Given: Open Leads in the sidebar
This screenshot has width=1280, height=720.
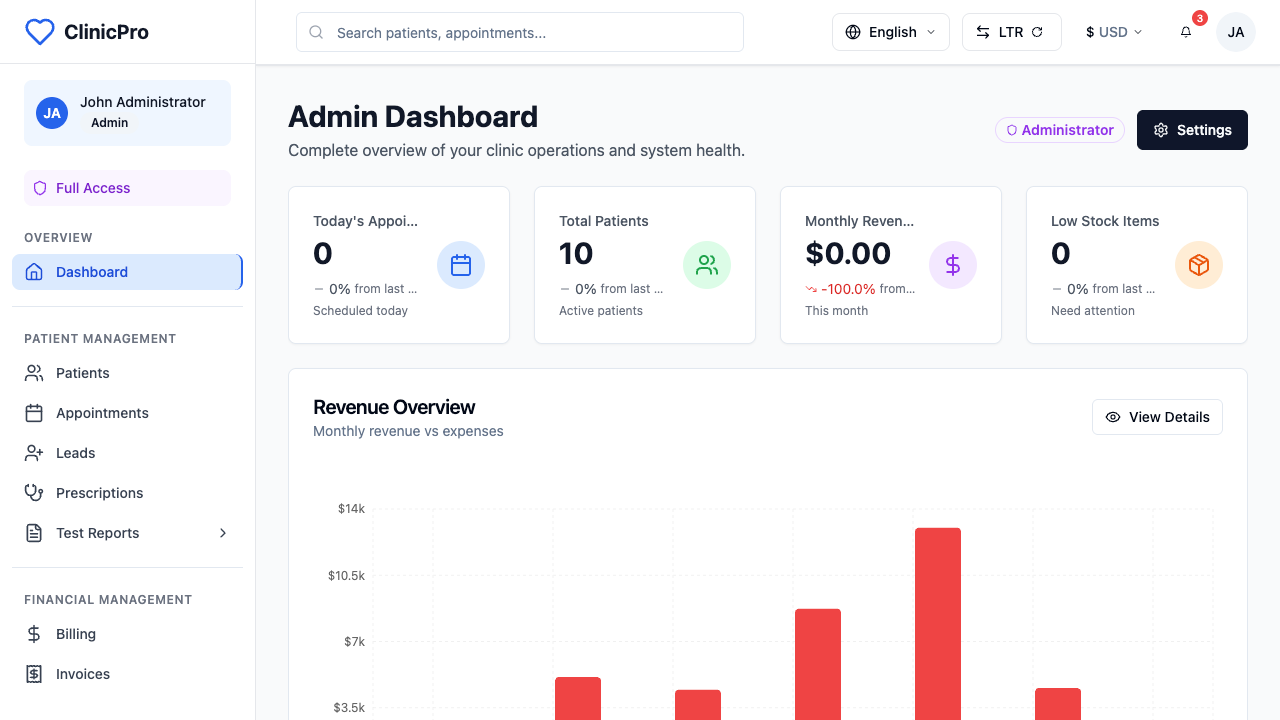Looking at the screenshot, I should coord(127,453).
